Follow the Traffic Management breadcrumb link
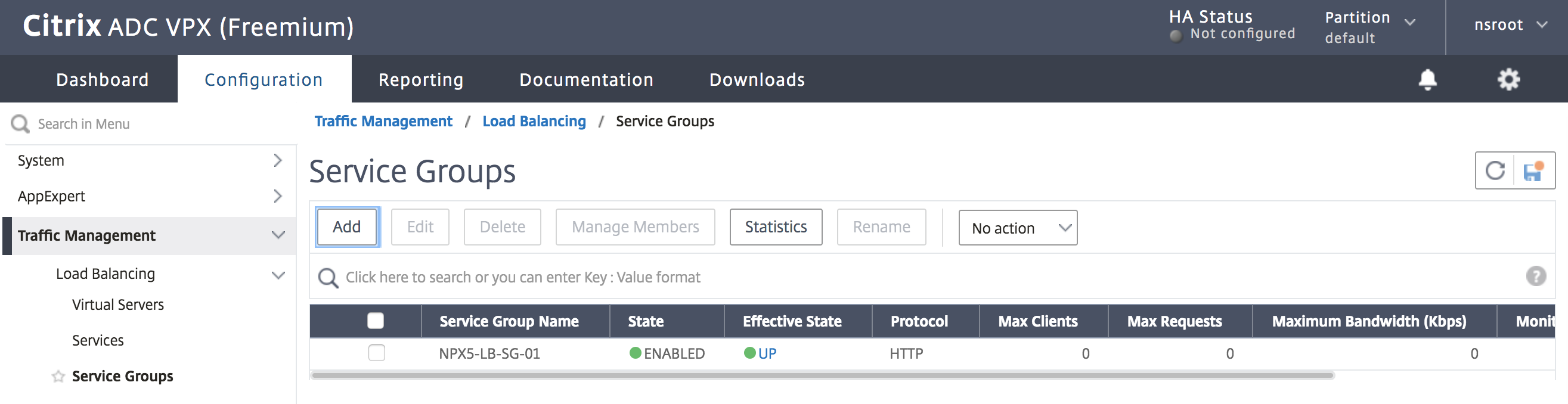Image resolution: width=1568 pixels, height=404 pixels. [383, 121]
